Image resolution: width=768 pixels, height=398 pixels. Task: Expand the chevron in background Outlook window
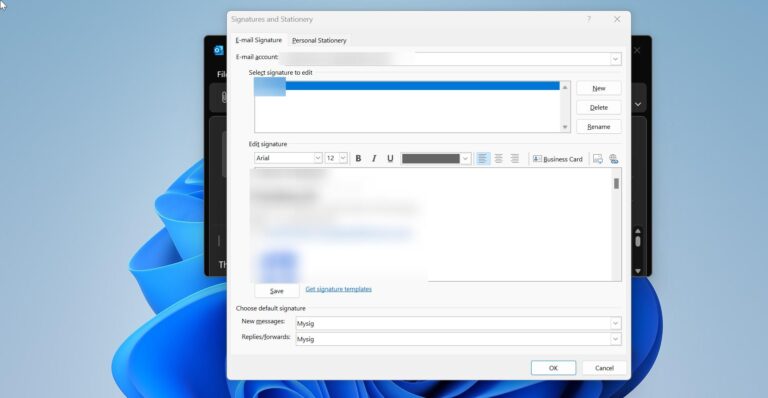(638, 104)
